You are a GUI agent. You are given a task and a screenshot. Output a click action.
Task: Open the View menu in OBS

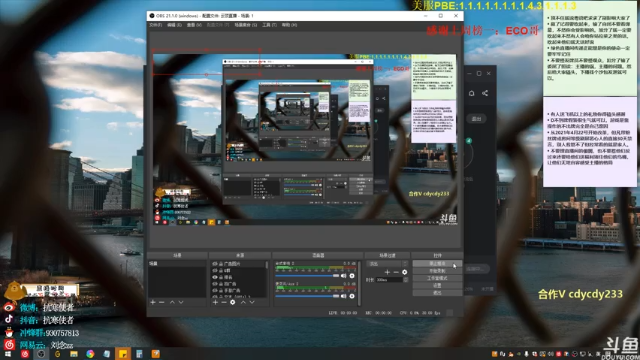tap(194, 25)
